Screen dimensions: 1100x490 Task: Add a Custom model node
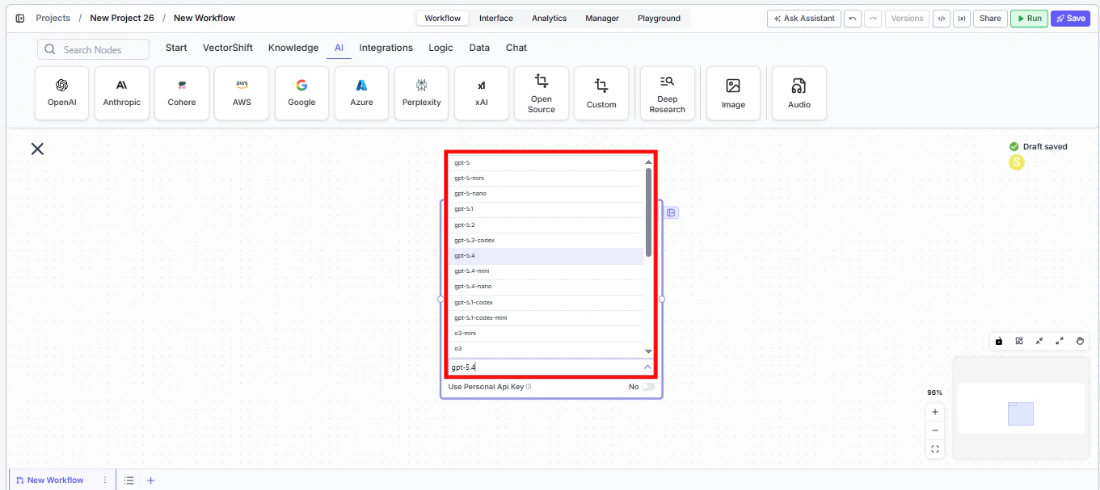[601, 93]
